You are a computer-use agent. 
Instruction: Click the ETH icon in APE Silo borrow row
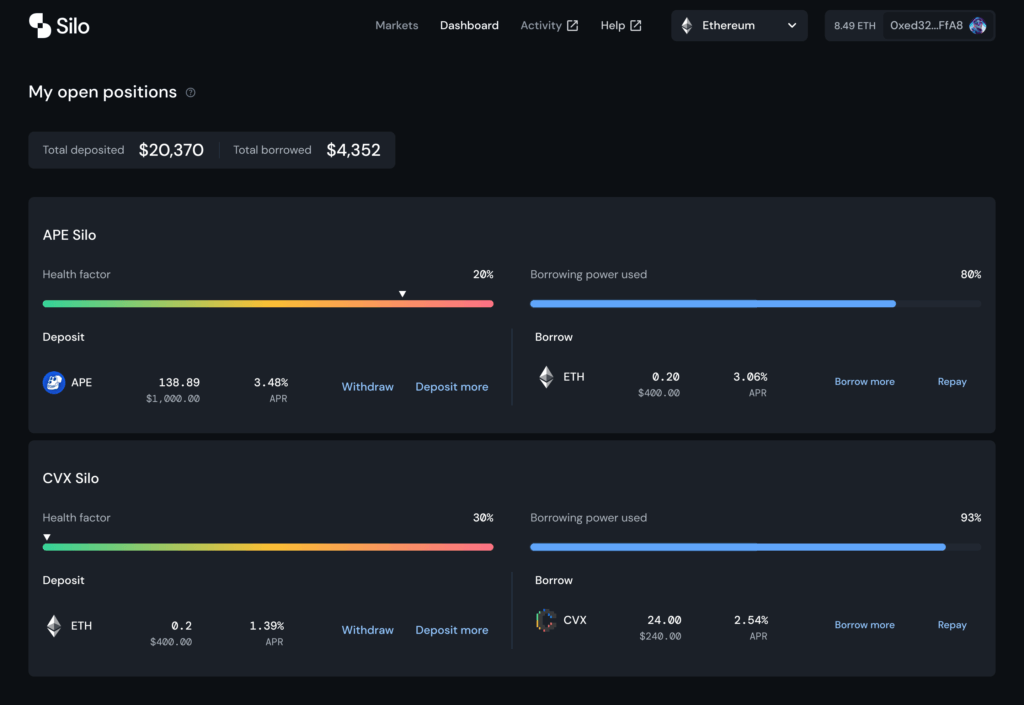[547, 377]
